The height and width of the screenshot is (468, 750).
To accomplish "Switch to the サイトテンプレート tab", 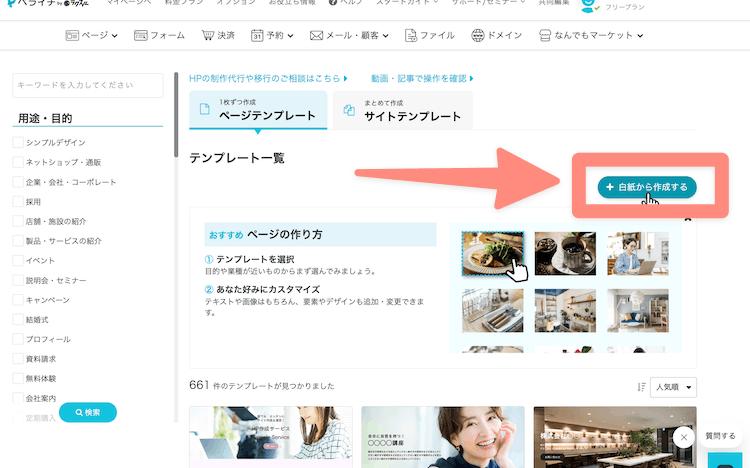I will [403, 110].
